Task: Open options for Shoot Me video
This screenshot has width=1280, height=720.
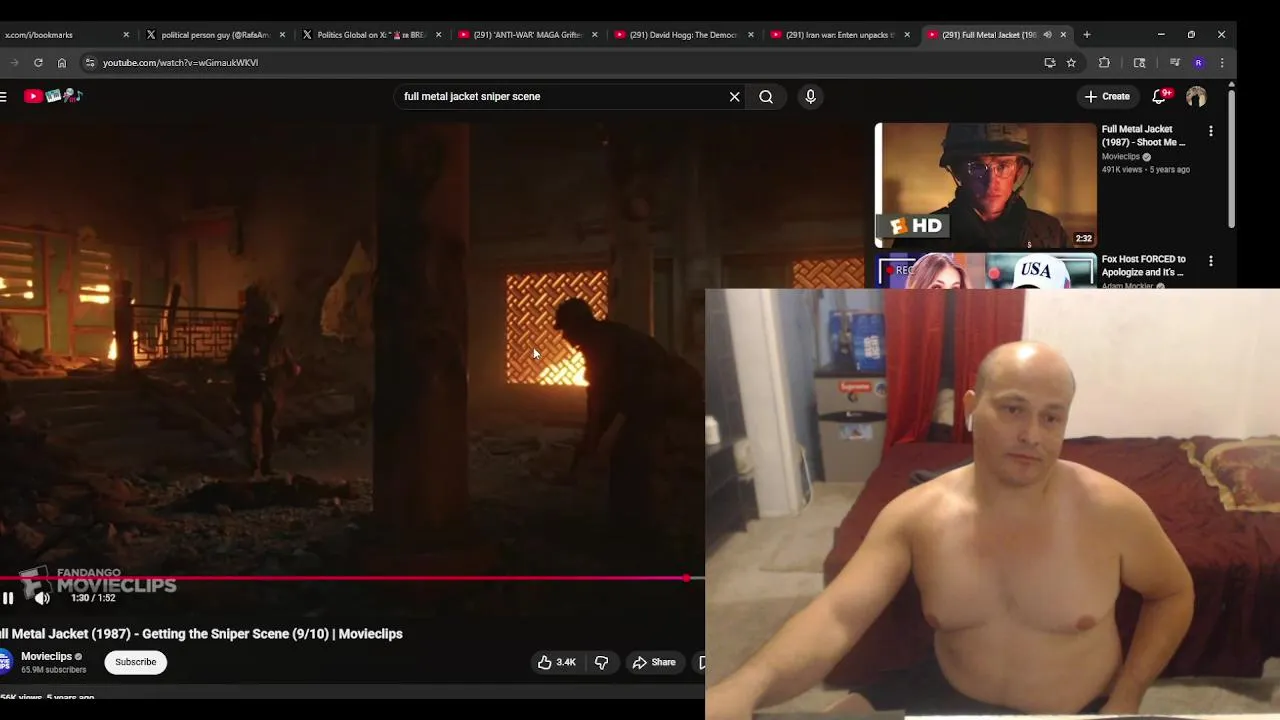Action: tap(1211, 131)
